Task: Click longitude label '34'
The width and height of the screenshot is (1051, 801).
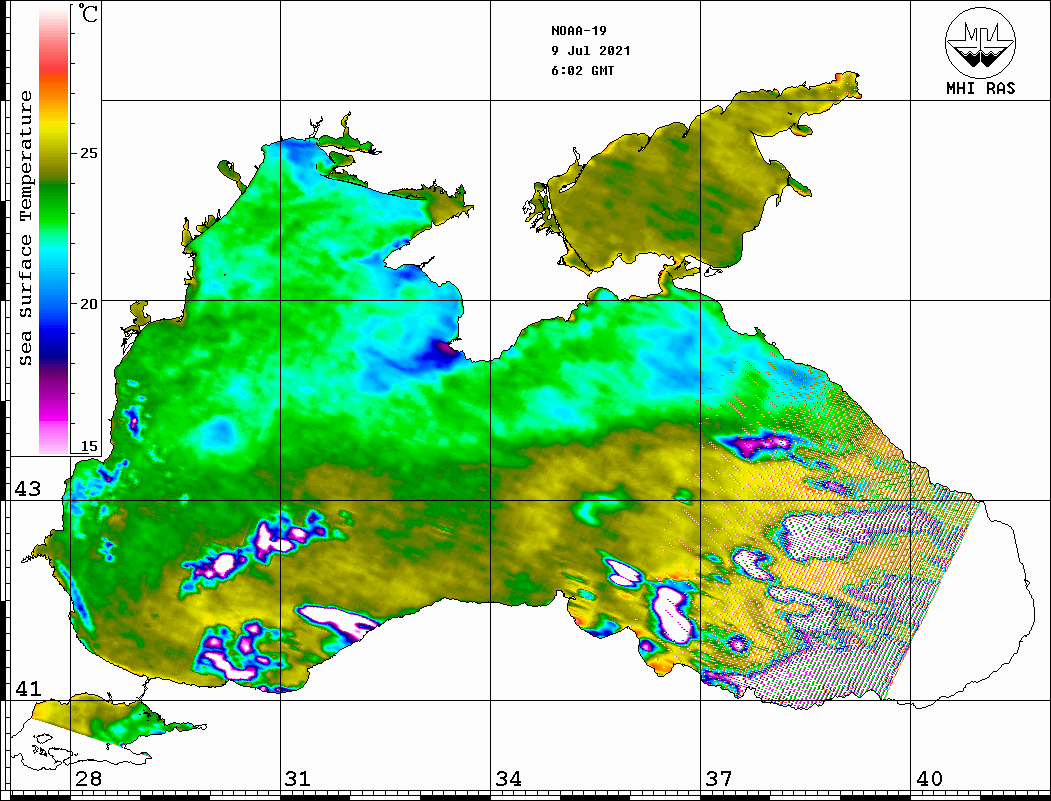Action: 508,778
